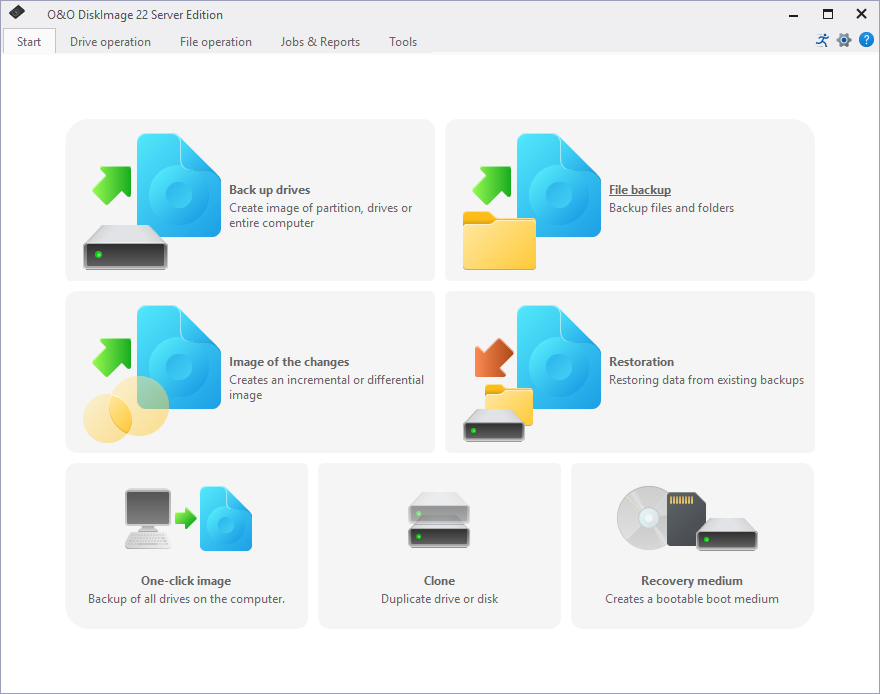
Task: Click the Restoration icon
Action: tap(532, 372)
